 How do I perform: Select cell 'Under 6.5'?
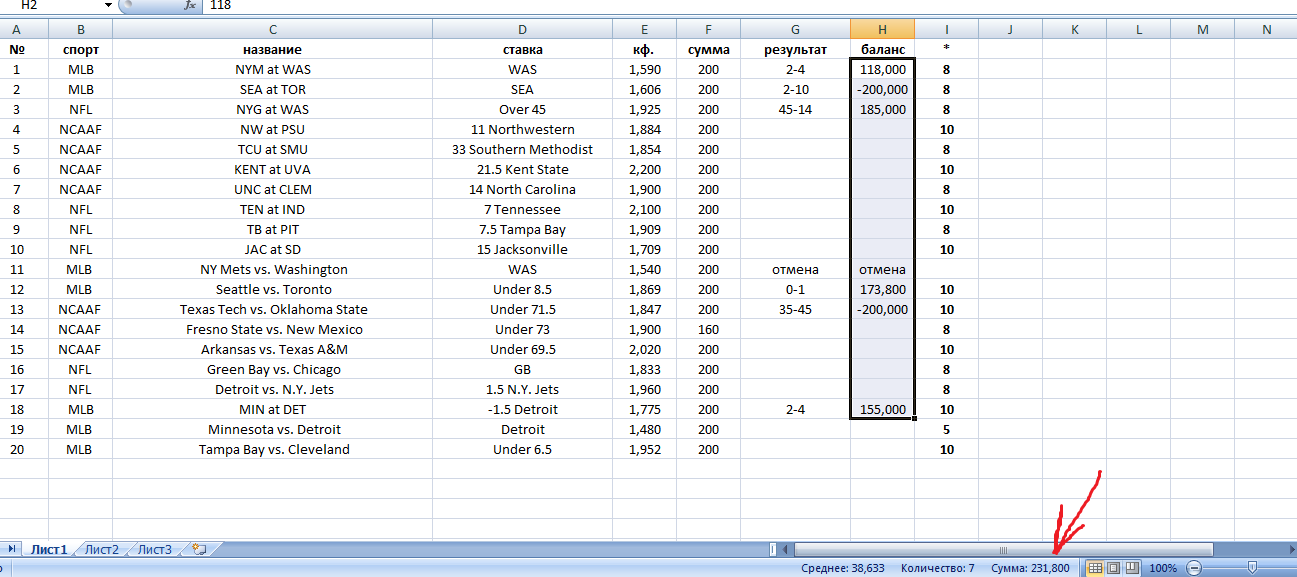click(522, 449)
